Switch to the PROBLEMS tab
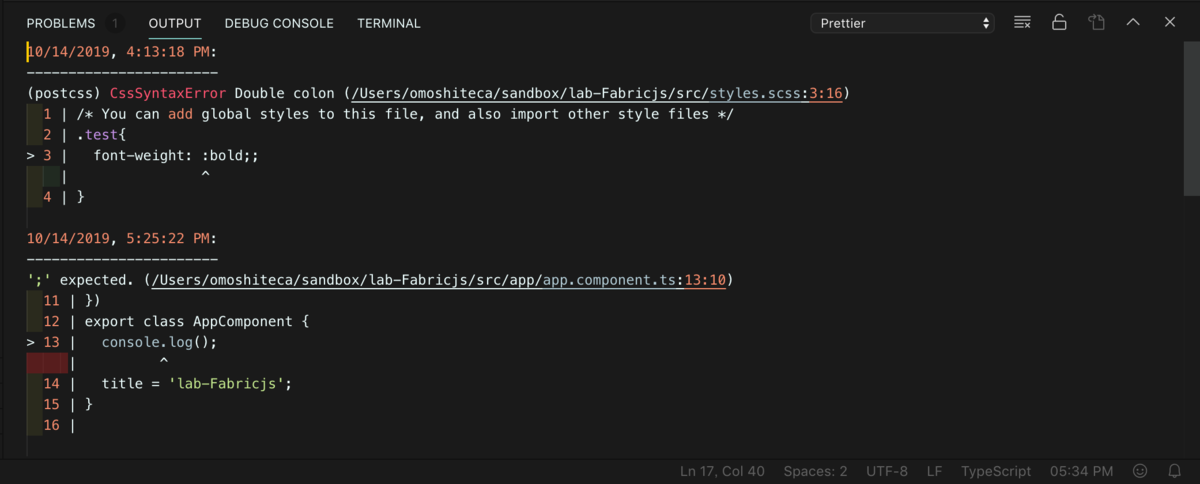The image size is (1200, 484). click(61, 23)
